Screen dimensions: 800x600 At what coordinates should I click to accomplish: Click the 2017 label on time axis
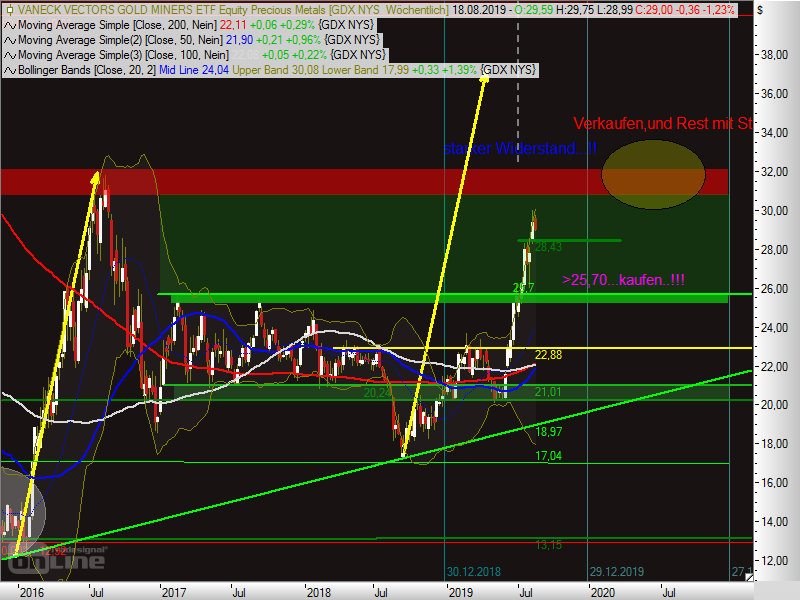pyautogui.click(x=174, y=592)
